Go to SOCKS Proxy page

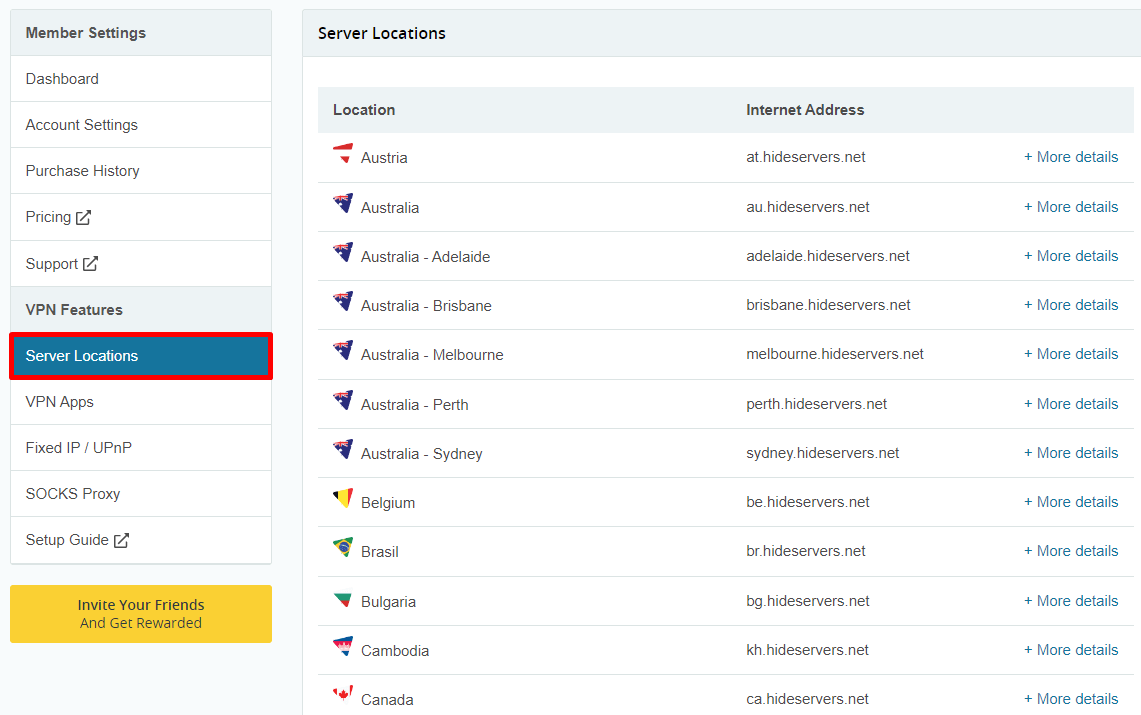(x=141, y=494)
